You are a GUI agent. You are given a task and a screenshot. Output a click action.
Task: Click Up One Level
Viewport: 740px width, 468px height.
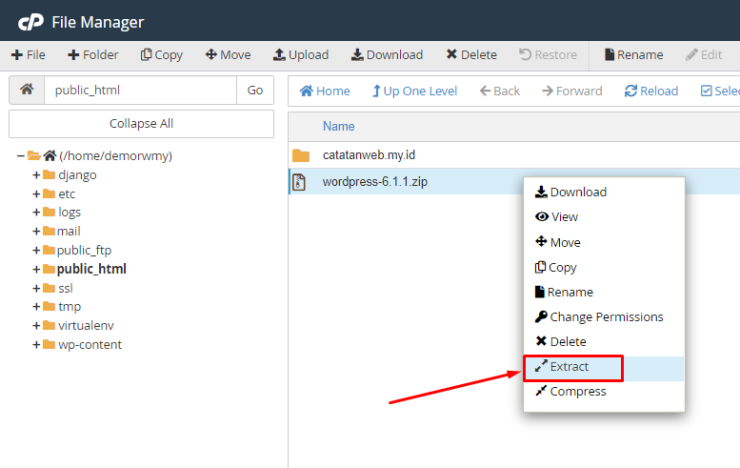(415, 91)
